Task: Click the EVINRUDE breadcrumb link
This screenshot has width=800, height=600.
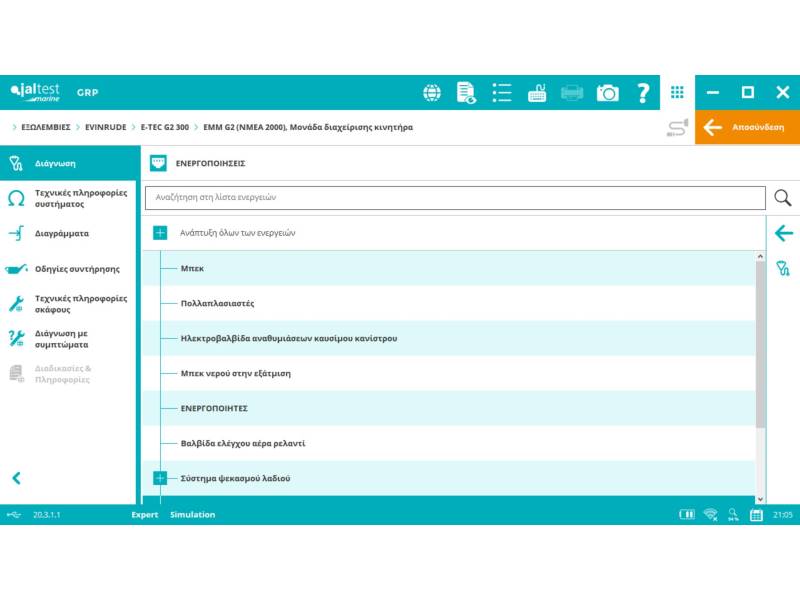Action: [x=106, y=127]
